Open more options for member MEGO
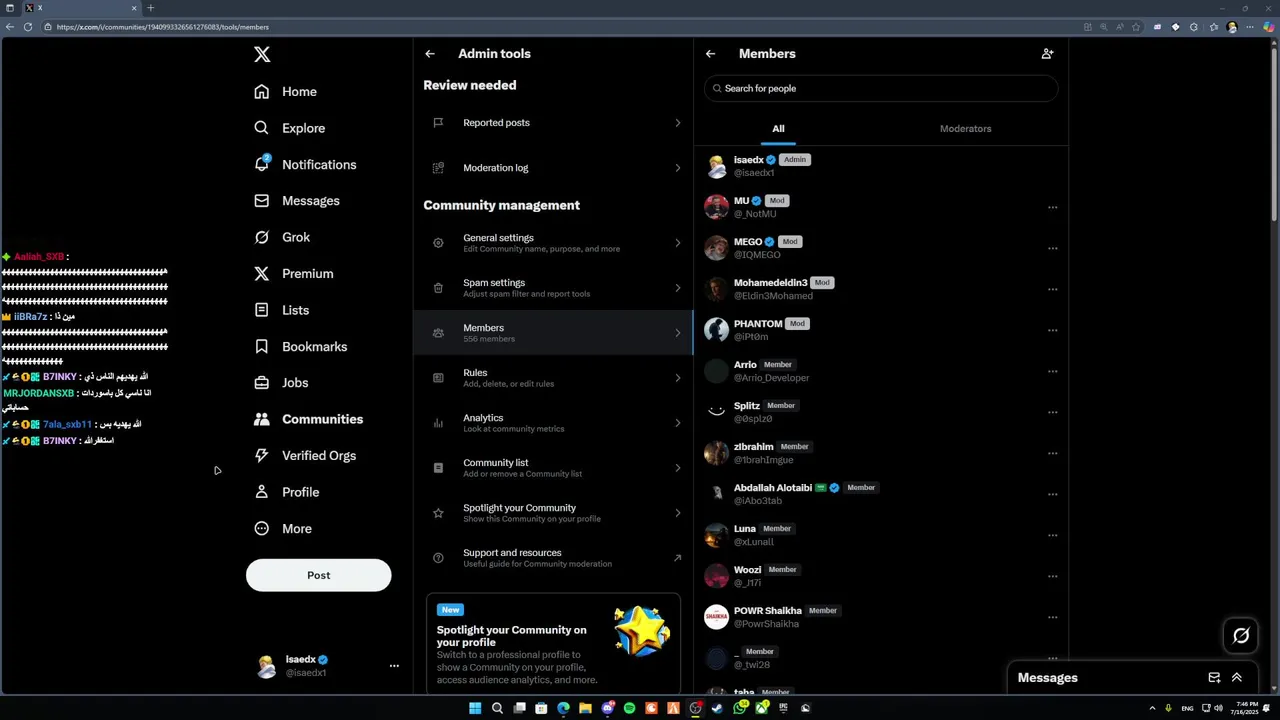The width and height of the screenshot is (1280, 720). coord(1052,249)
